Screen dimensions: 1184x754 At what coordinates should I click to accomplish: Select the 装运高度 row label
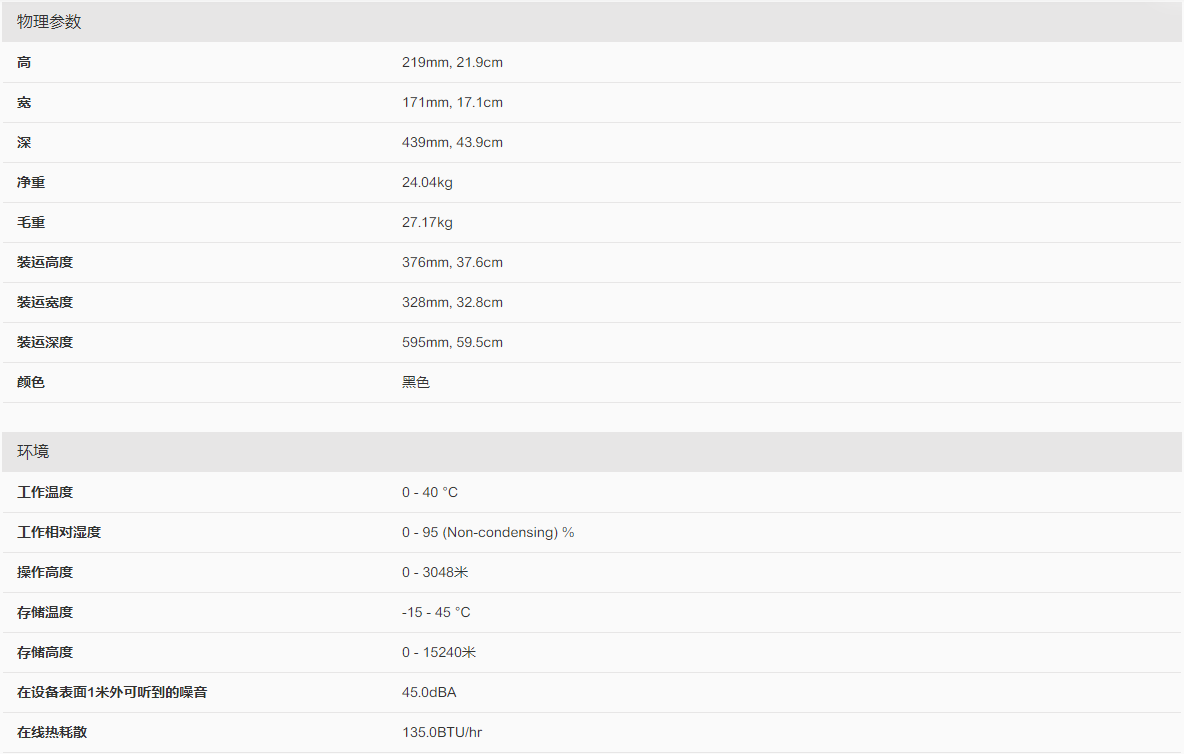click(45, 262)
